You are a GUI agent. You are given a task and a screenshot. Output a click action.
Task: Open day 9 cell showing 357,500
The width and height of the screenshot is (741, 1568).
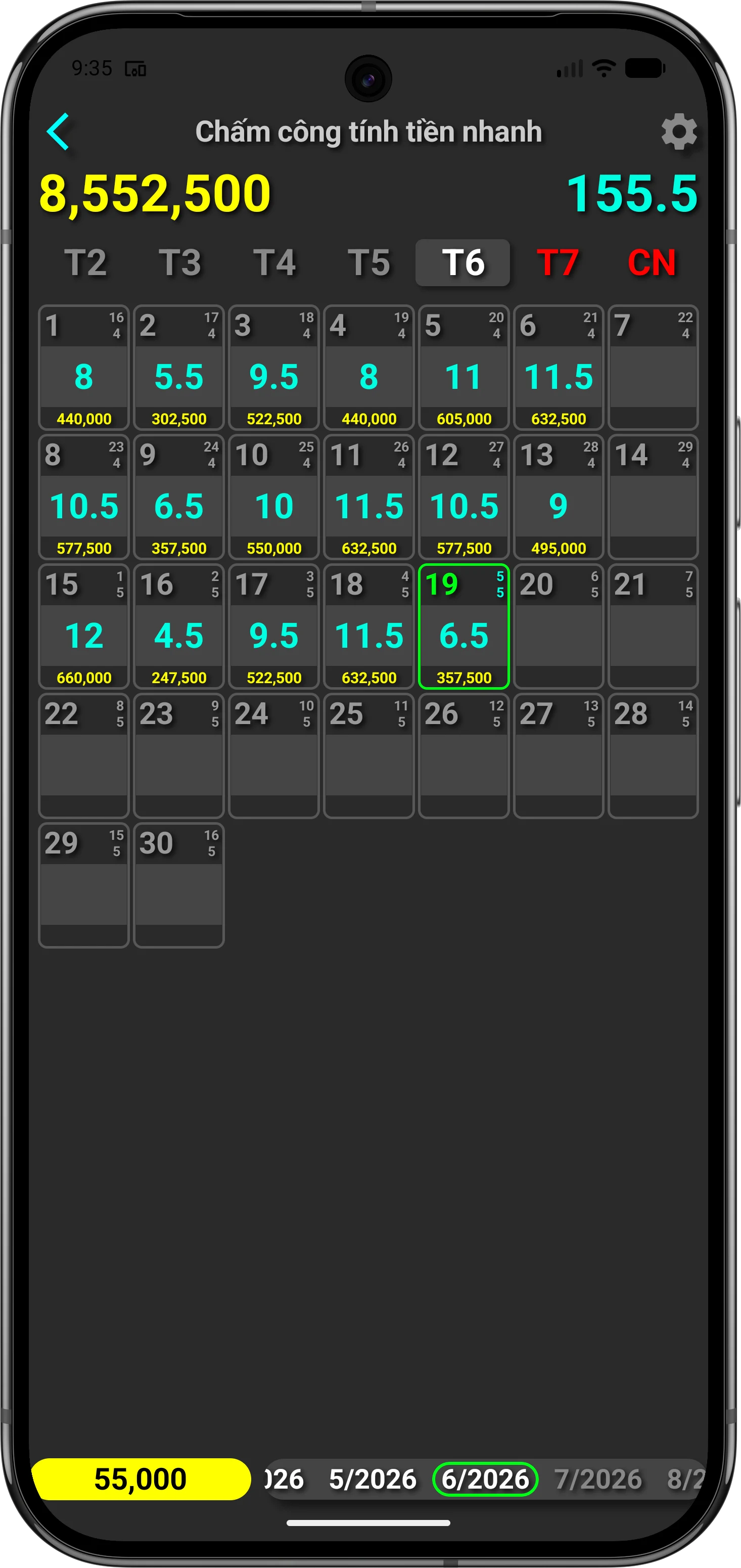click(179, 498)
